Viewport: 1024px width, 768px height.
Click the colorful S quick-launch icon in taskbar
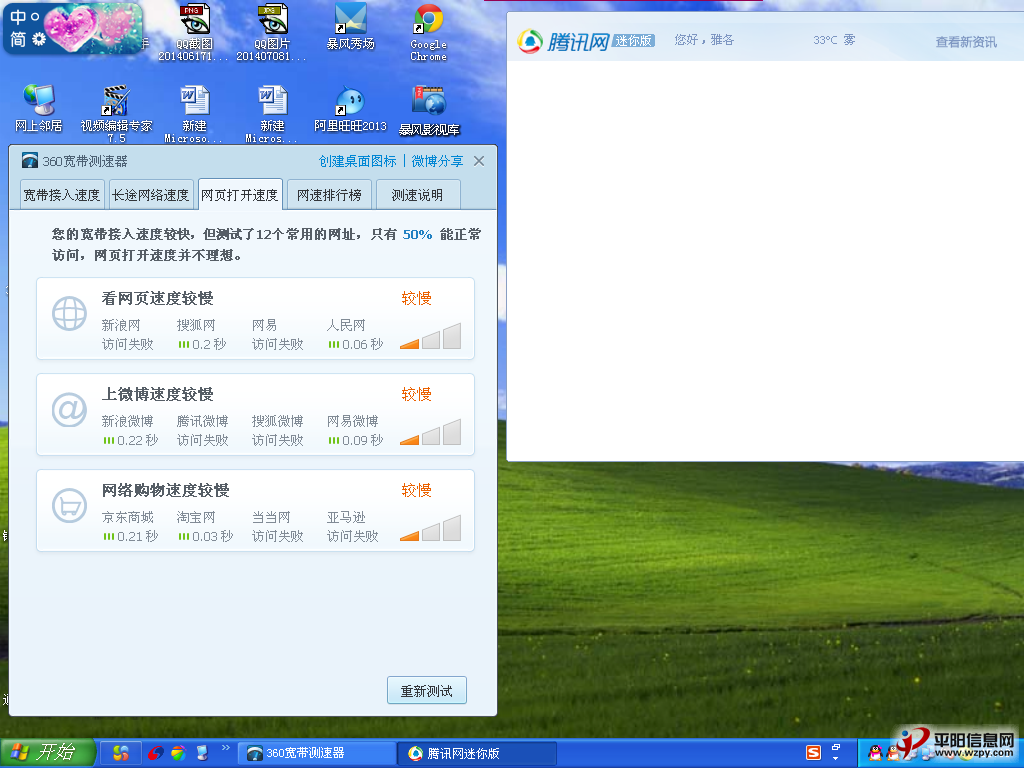pyautogui.click(x=121, y=753)
